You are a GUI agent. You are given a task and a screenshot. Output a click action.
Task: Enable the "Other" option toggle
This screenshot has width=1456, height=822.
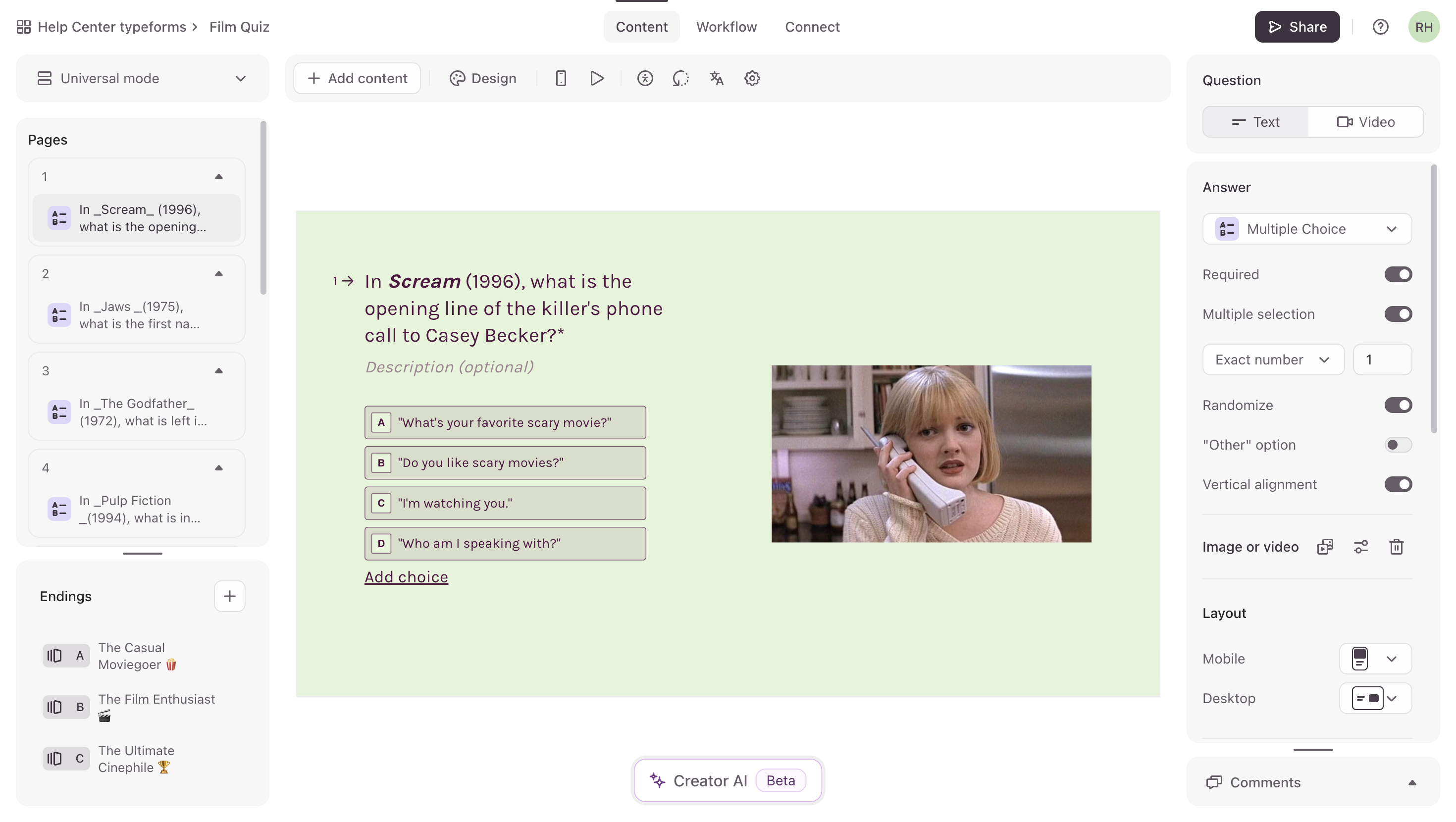(x=1398, y=445)
